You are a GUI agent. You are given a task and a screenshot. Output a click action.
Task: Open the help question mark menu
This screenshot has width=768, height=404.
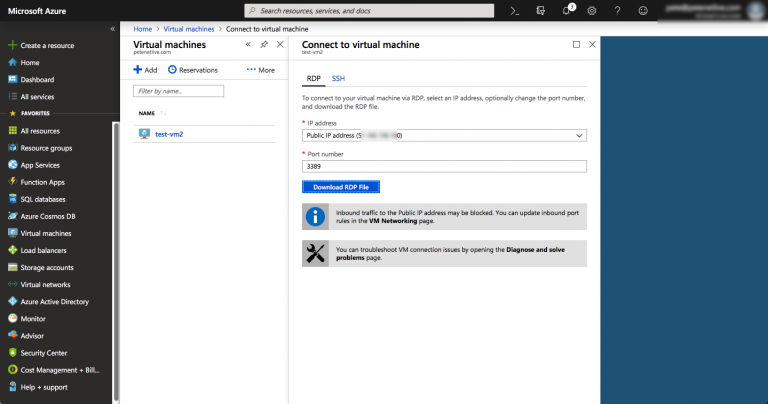(617, 11)
